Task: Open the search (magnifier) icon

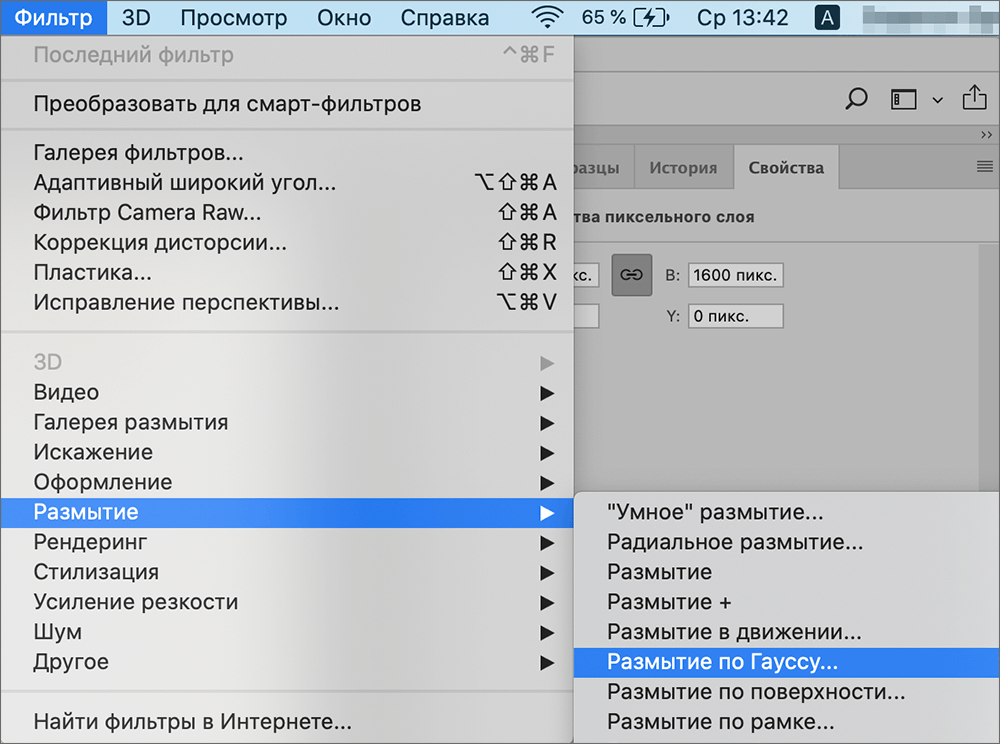Action: (857, 99)
